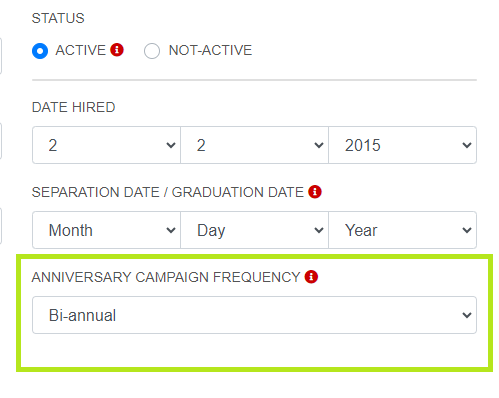Open the Bi-annual frequency dropdown

coord(254,315)
